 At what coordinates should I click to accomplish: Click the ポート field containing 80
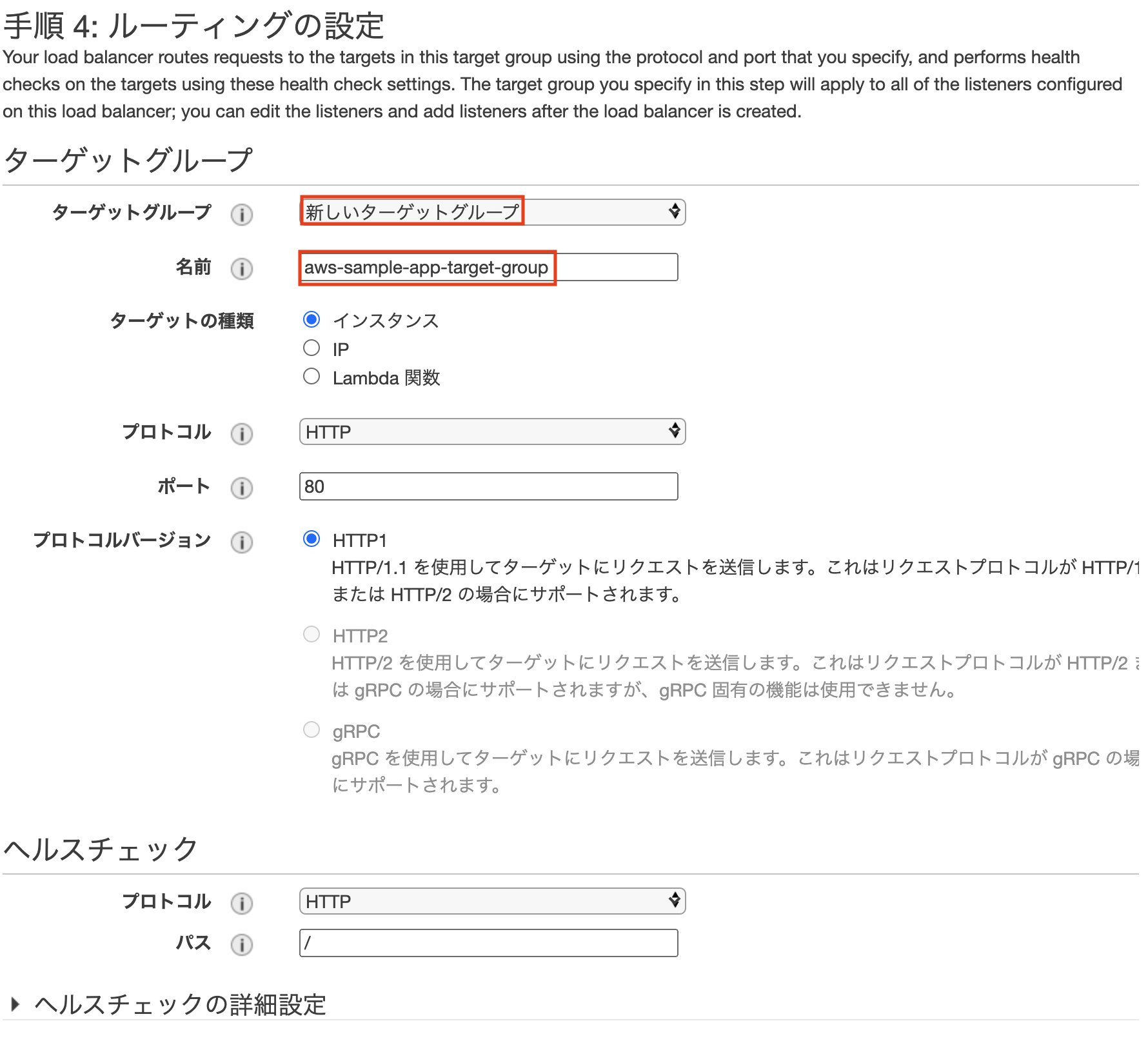[x=488, y=486]
